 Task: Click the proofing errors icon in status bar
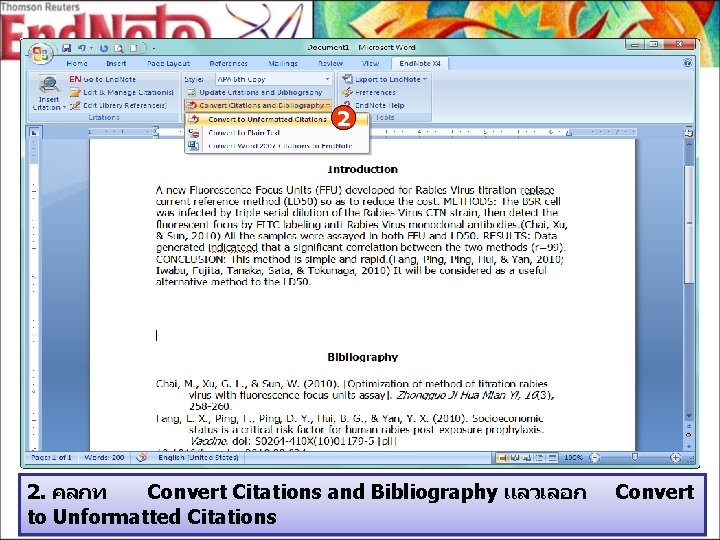pos(142,457)
